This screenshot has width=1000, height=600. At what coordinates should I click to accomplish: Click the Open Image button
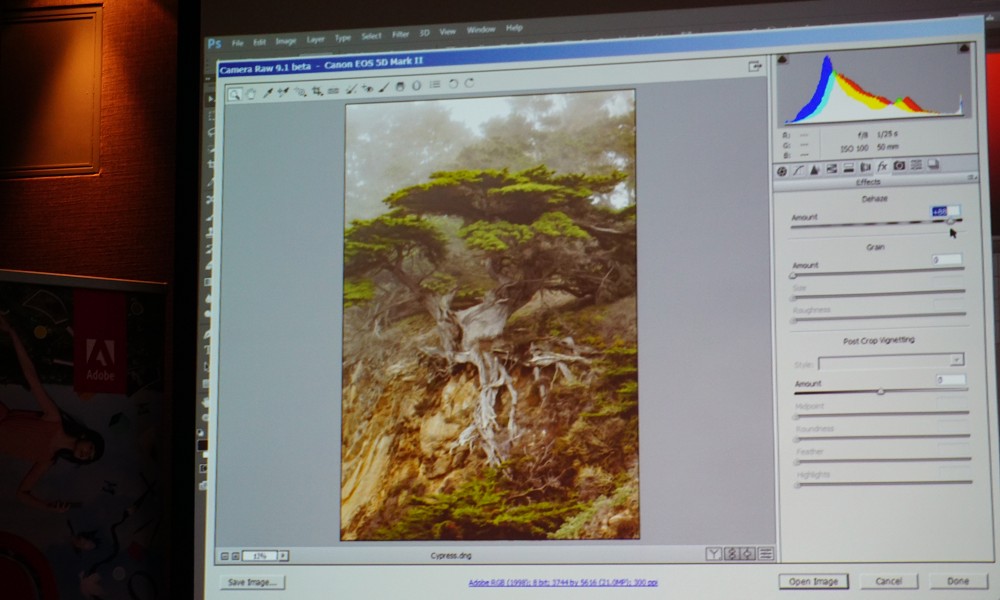click(813, 581)
